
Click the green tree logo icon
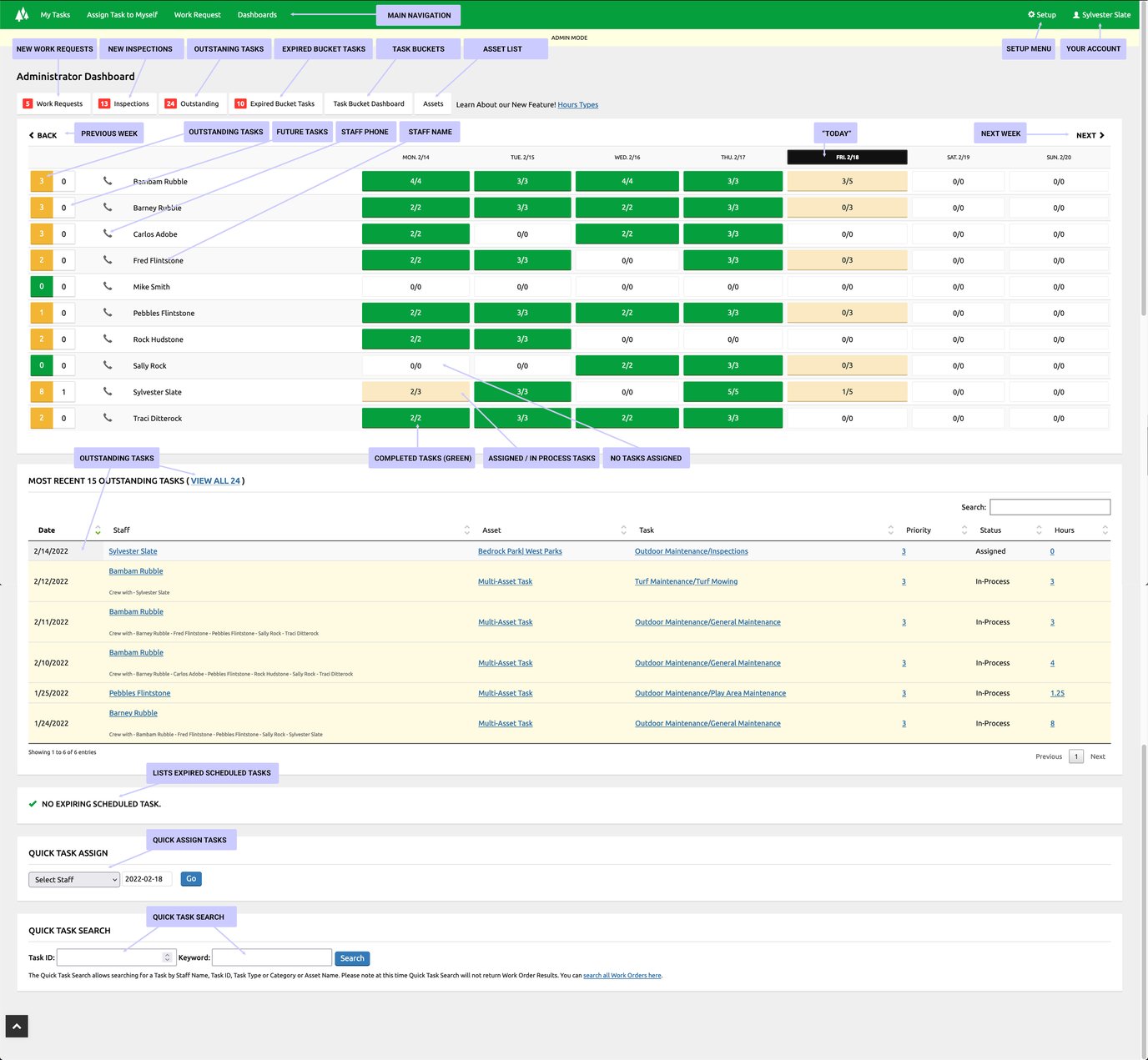tap(21, 14)
